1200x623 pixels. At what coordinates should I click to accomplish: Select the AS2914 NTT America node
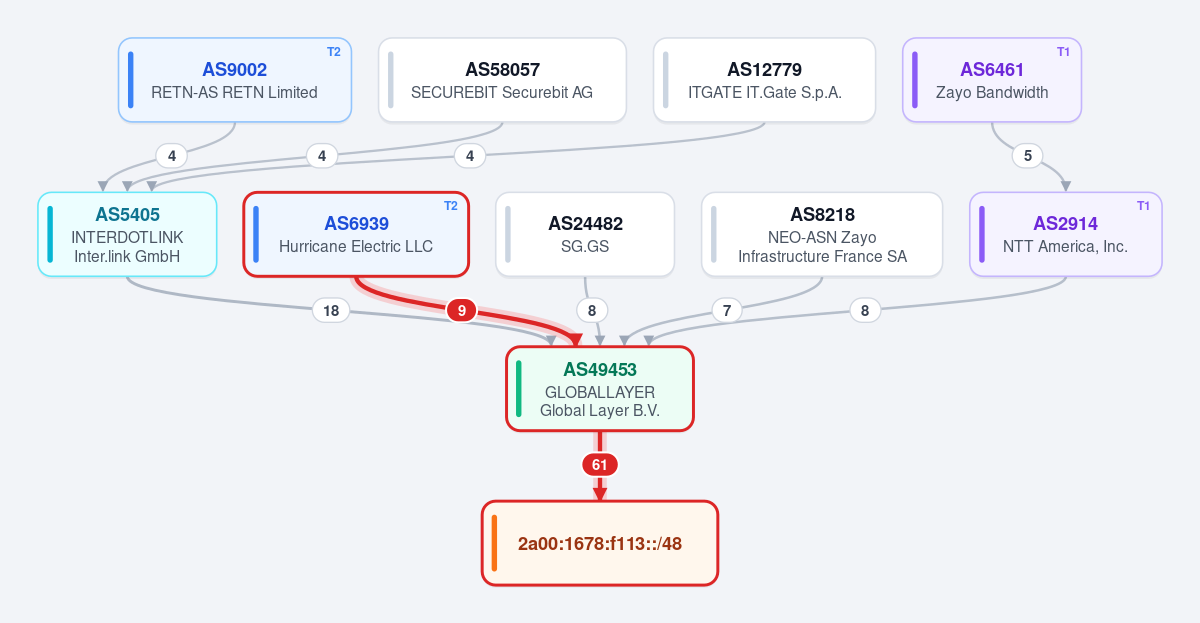pyautogui.click(x=1066, y=234)
